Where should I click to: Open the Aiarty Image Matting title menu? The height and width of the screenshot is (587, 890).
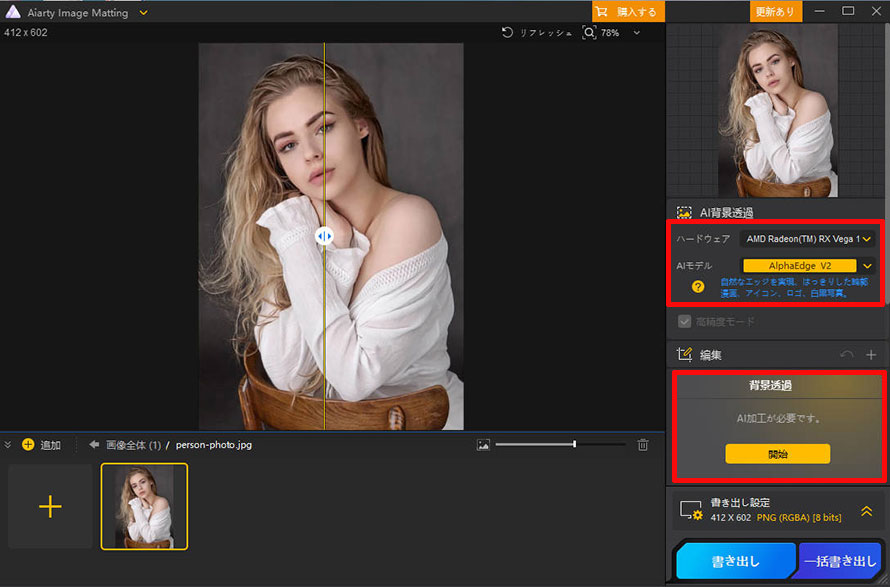pos(141,12)
